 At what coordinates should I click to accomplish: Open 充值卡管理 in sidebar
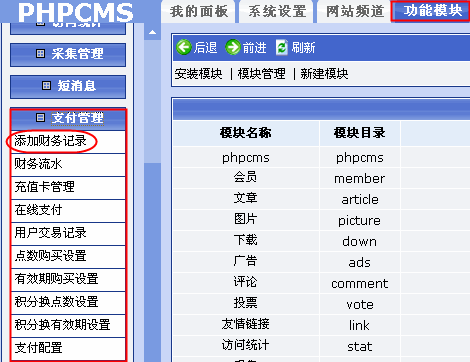coord(68,188)
